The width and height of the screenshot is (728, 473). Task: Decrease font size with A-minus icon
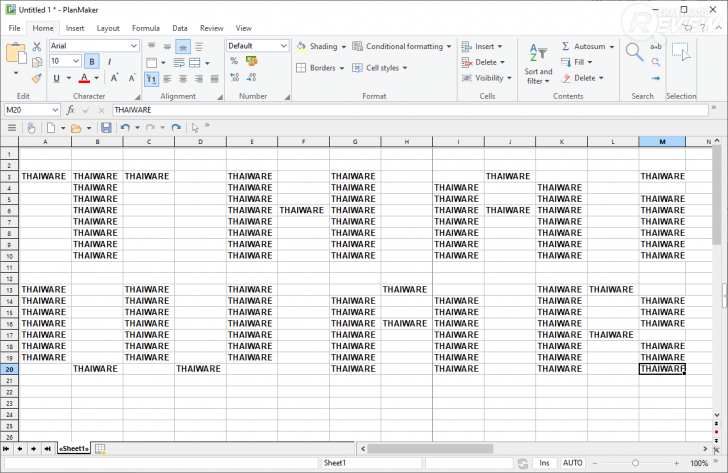(132, 78)
